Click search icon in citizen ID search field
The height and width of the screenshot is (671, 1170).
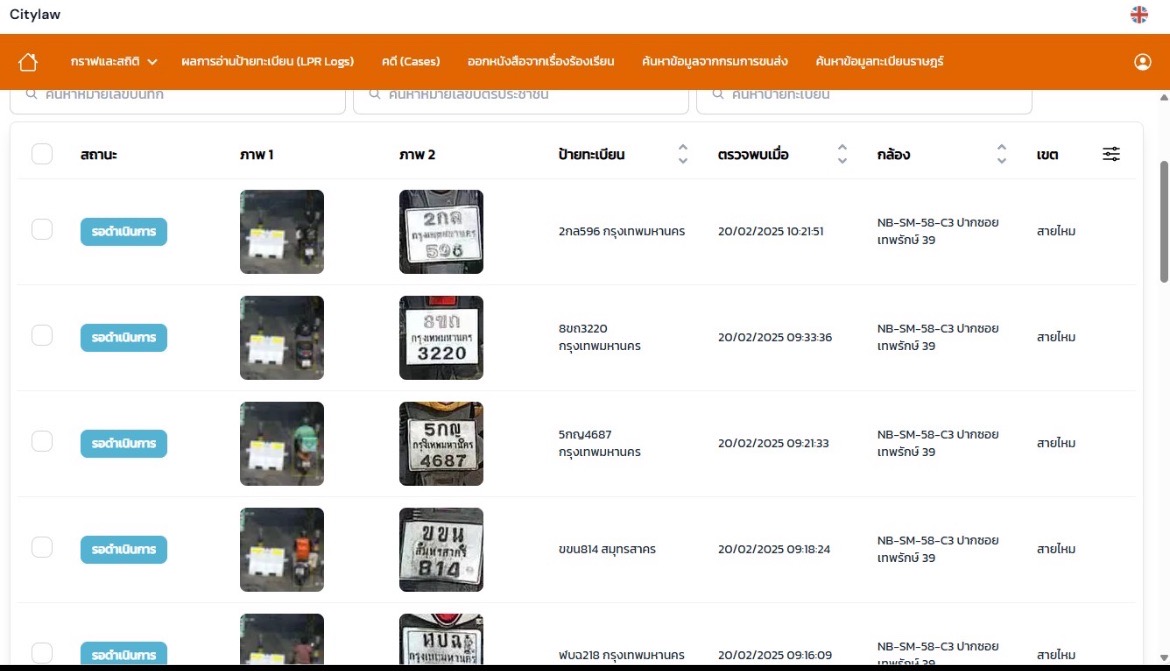pyautogui.click(x=375, y=94)
